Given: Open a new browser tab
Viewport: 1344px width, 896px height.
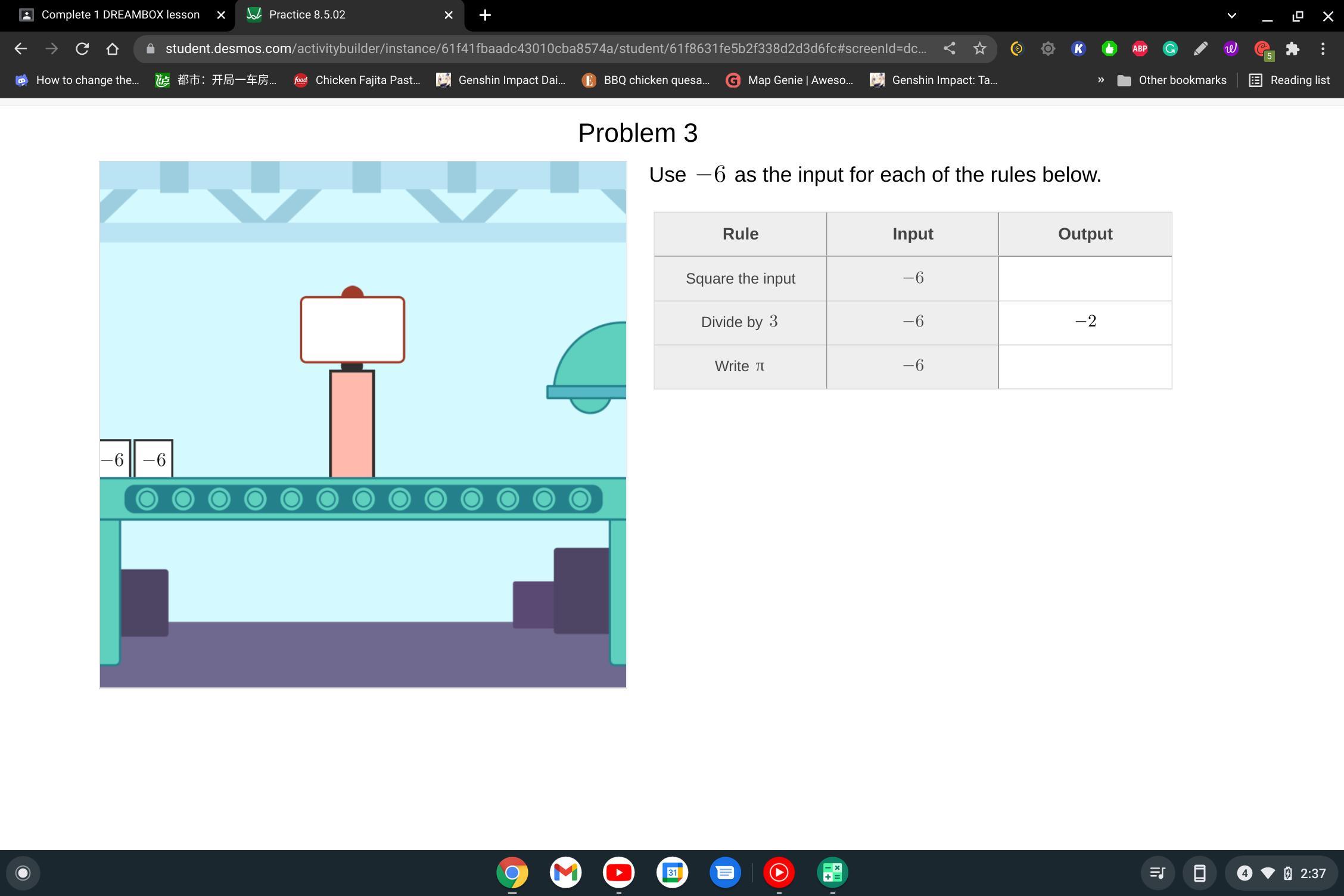Looking at the screenshot, I should tap(485, 15).
